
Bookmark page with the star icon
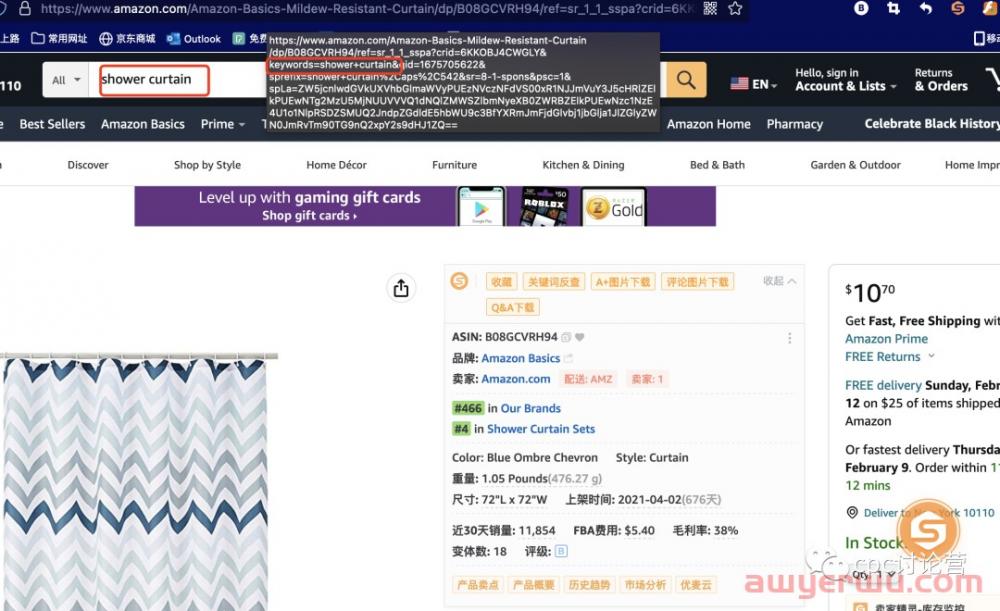(735, 8)
